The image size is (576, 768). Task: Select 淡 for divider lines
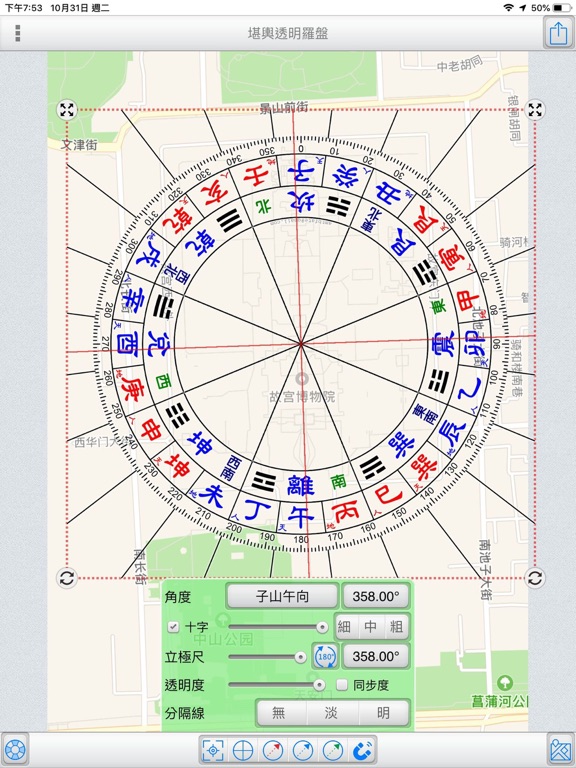[332, 713]
